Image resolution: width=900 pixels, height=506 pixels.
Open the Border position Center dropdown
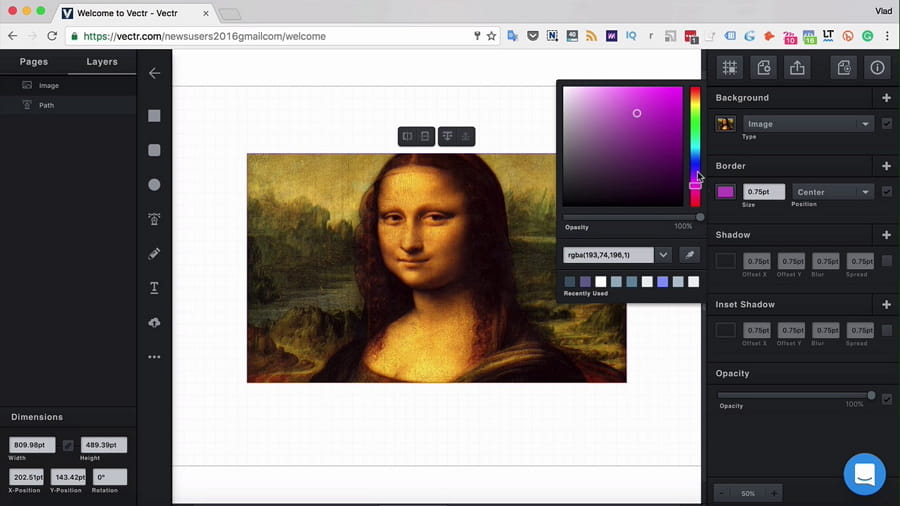[x=832, y=192]
